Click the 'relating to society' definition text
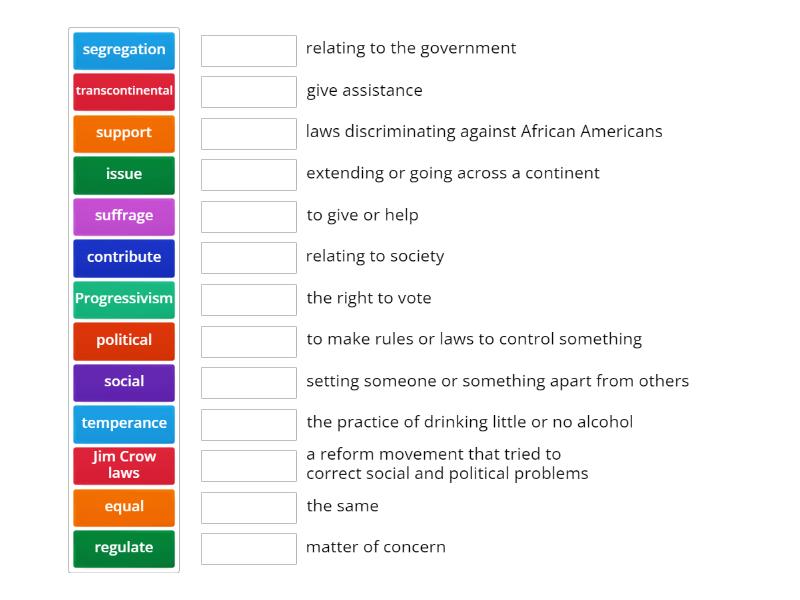The image size is (800, 600). pos(375,256)
